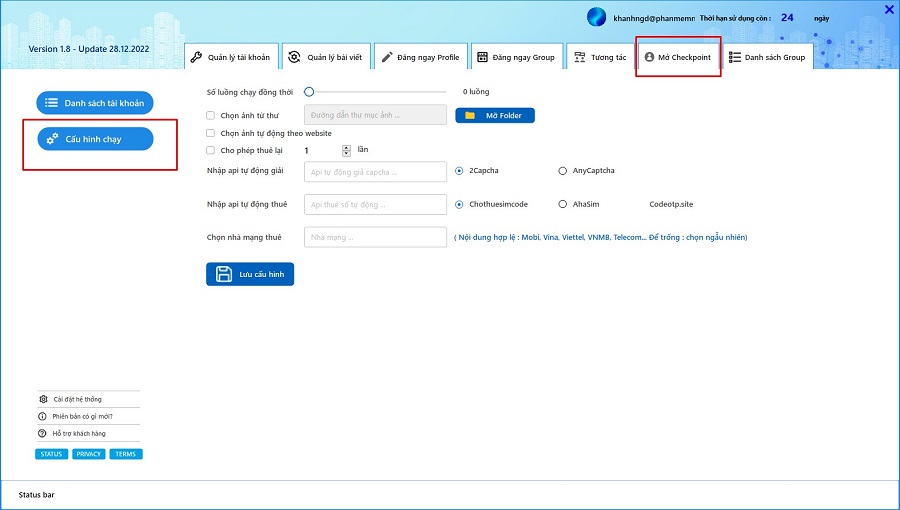Enable the Chọn ảnh từ thư checkbox
Image resolution: width=900 pixels, height=510 pixels.
[211, 115]
